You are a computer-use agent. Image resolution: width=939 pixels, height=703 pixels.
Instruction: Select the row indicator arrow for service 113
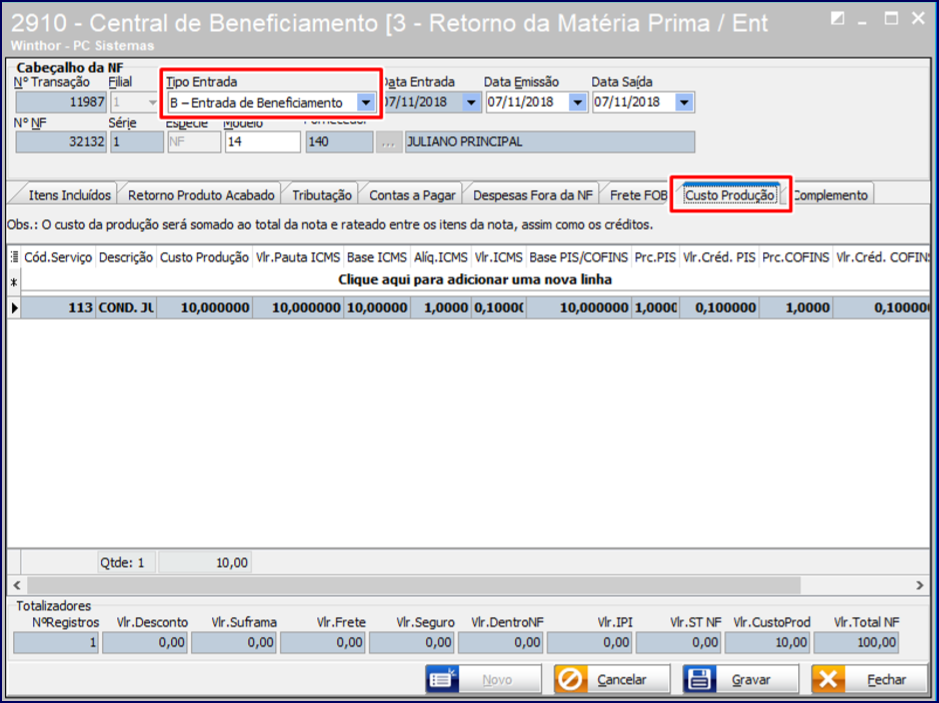14,308
